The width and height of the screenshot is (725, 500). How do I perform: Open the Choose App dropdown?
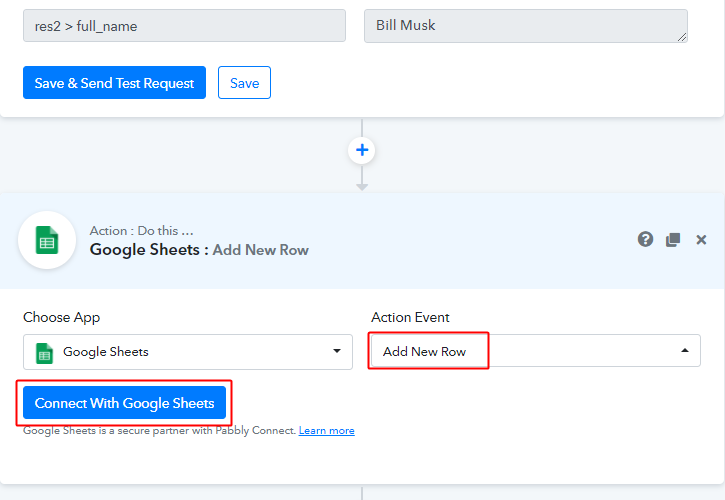click(188, 352)
